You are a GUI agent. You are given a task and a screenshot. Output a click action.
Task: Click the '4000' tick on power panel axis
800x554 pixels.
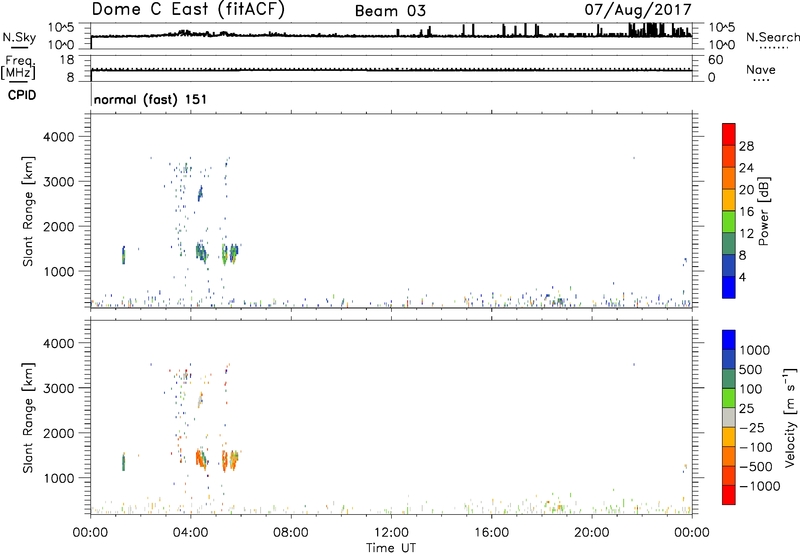click(x=59, y=137)
